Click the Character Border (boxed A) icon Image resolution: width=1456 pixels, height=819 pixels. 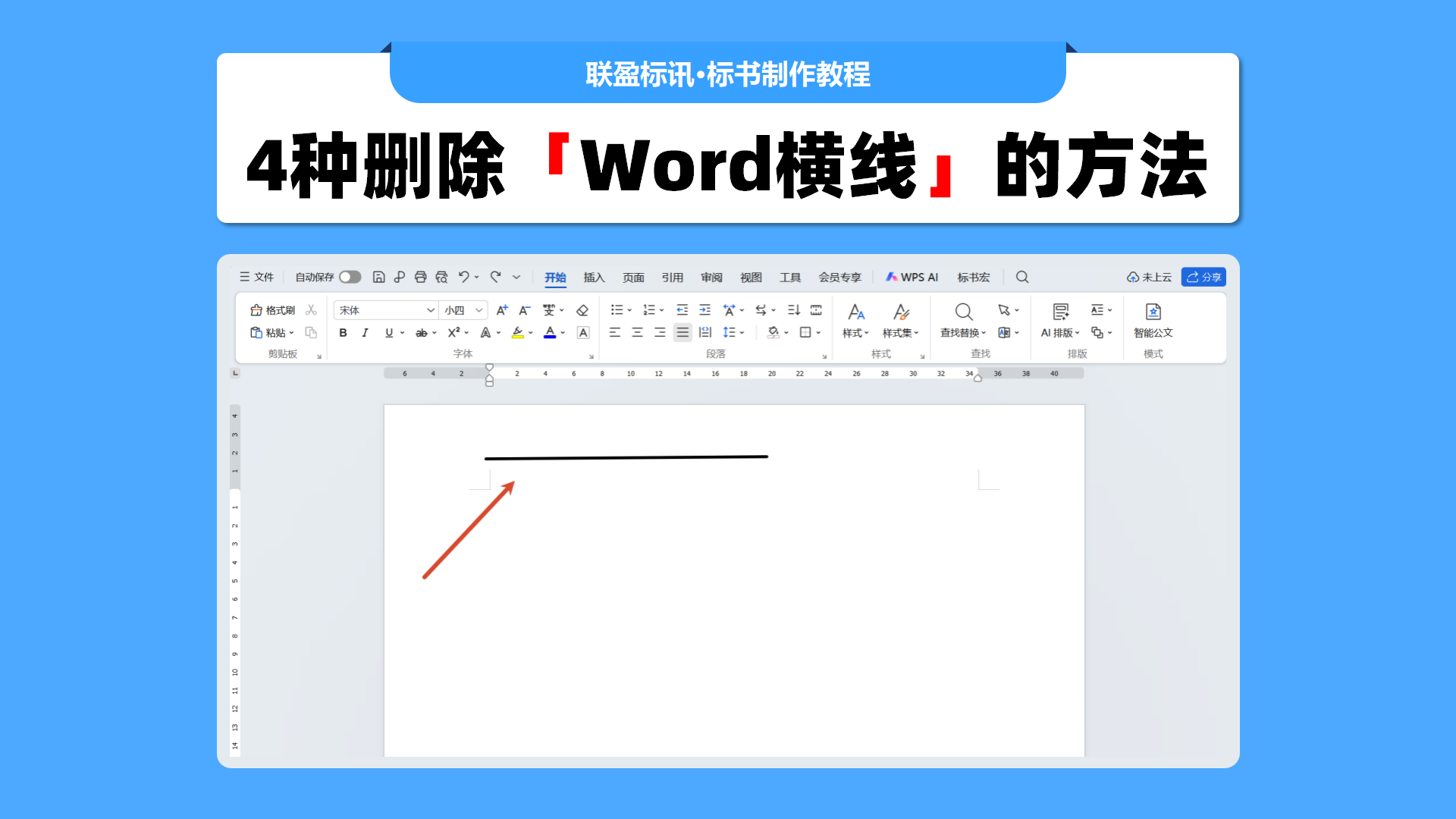583,332
